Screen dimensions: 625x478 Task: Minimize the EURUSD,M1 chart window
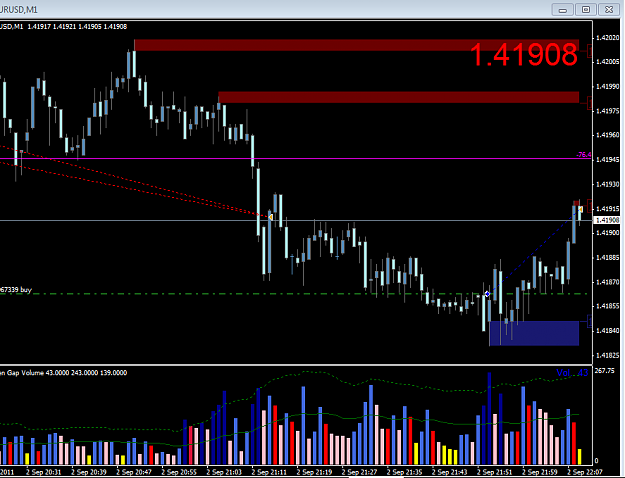pyautogui.click(x=562, y=10)
